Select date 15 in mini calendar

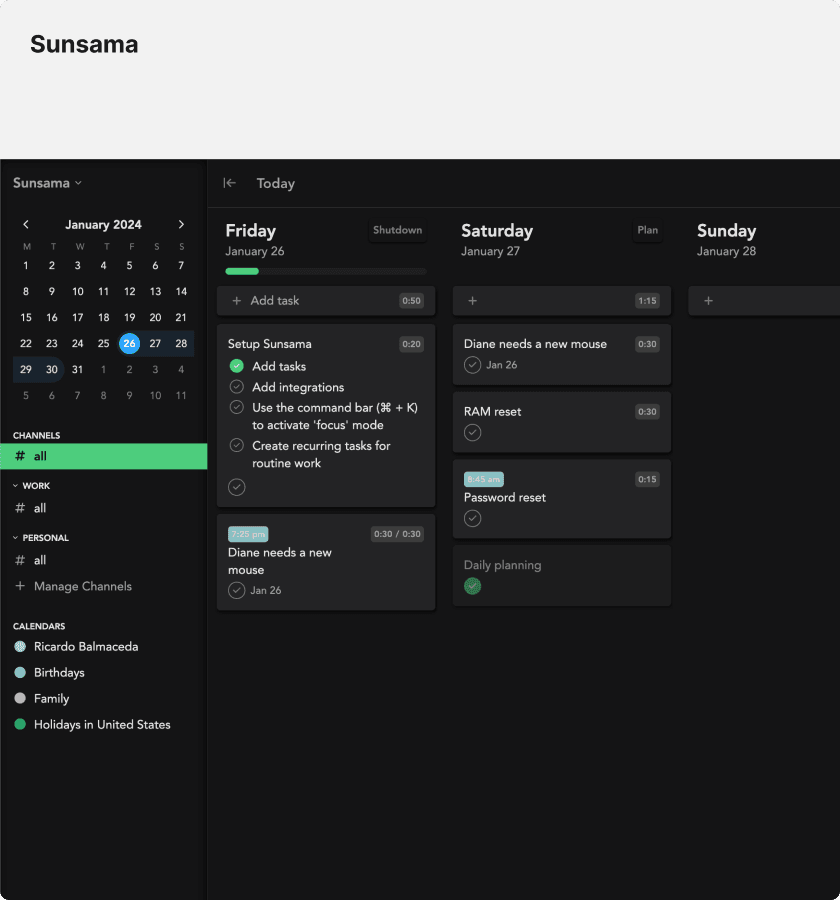point(26,317)
